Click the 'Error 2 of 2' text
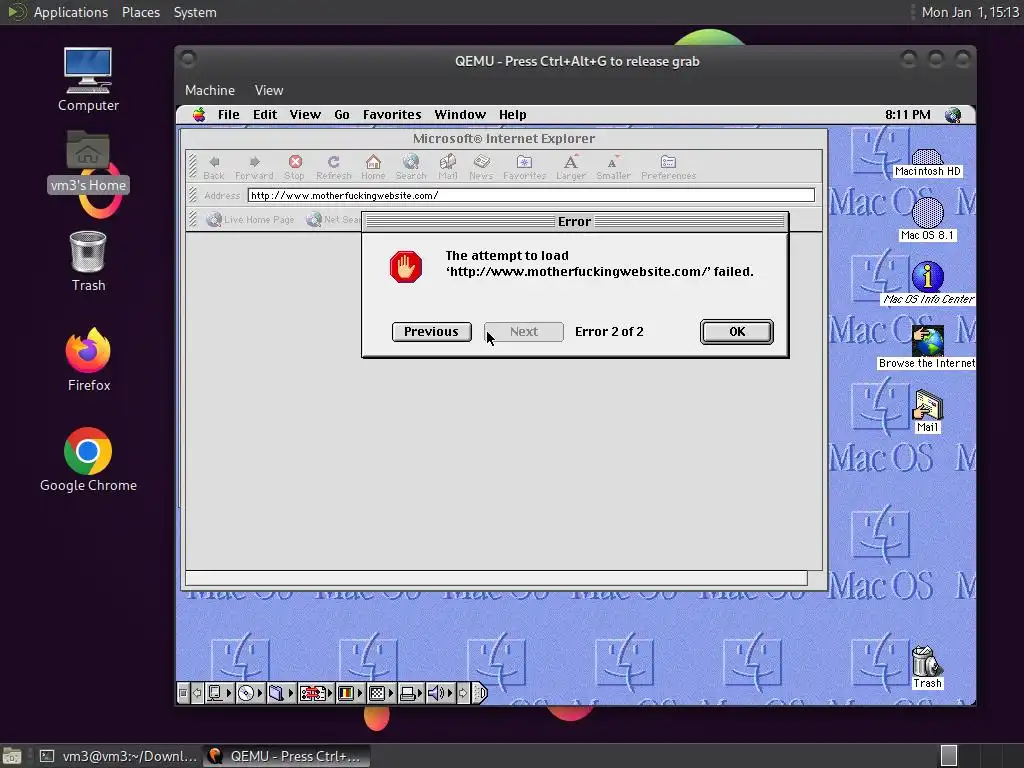 (x=609, y=332)
